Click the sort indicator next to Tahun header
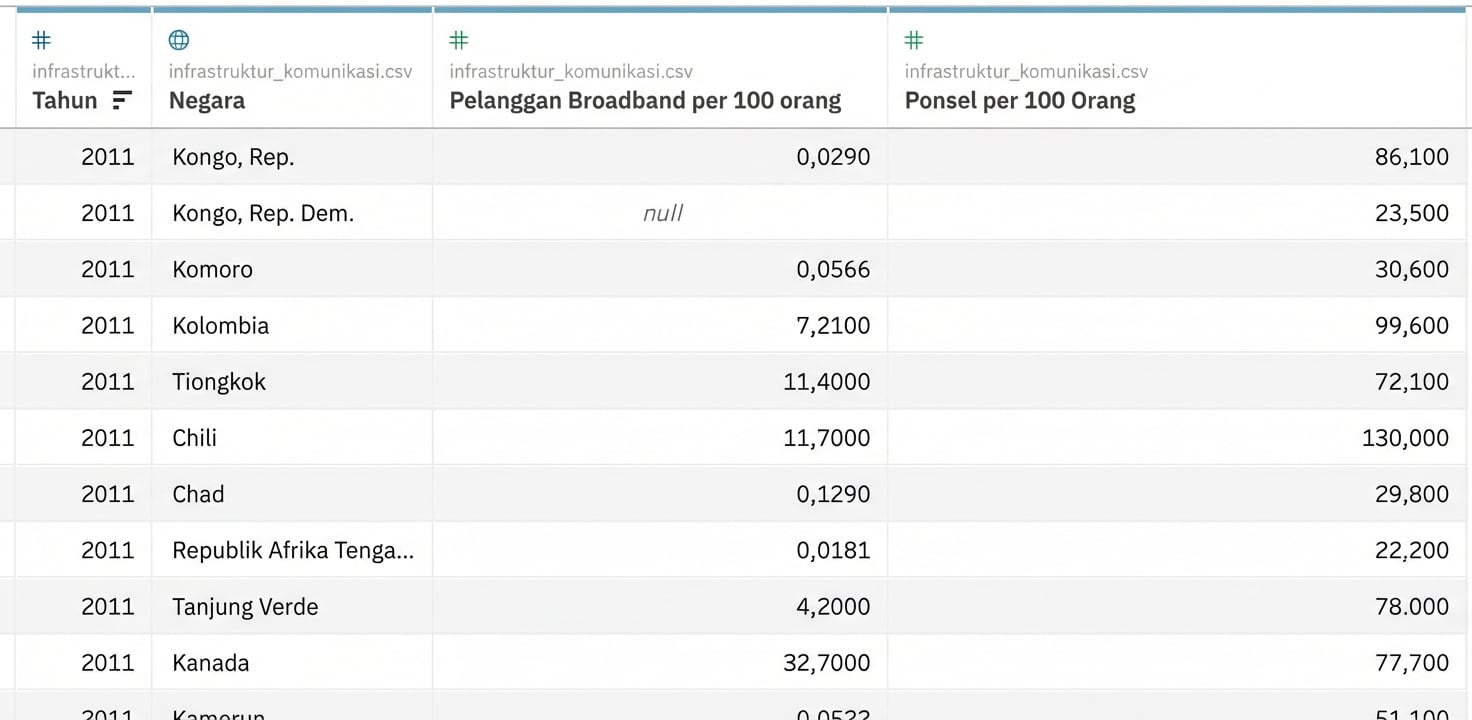This screenshot has height=720, width=1472. (122, 100)
